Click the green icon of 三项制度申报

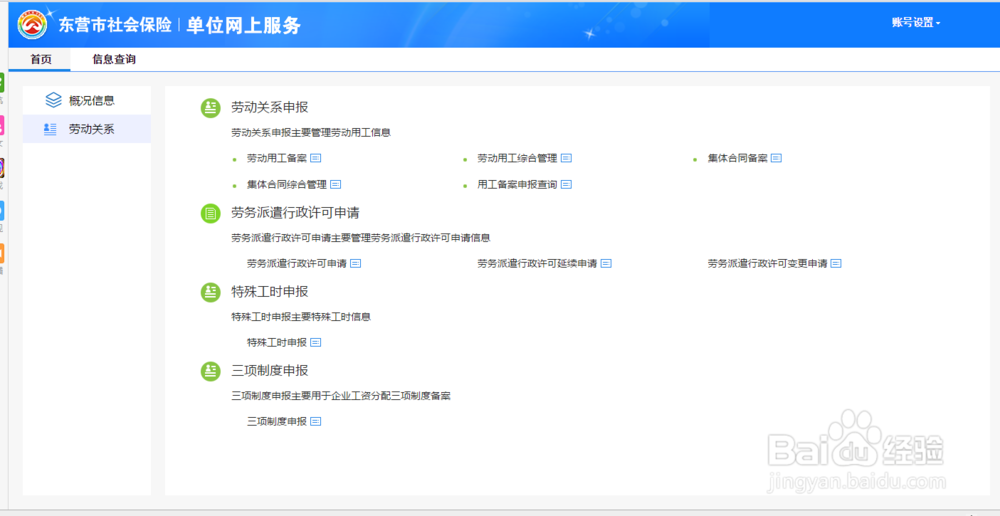[210, 371]
